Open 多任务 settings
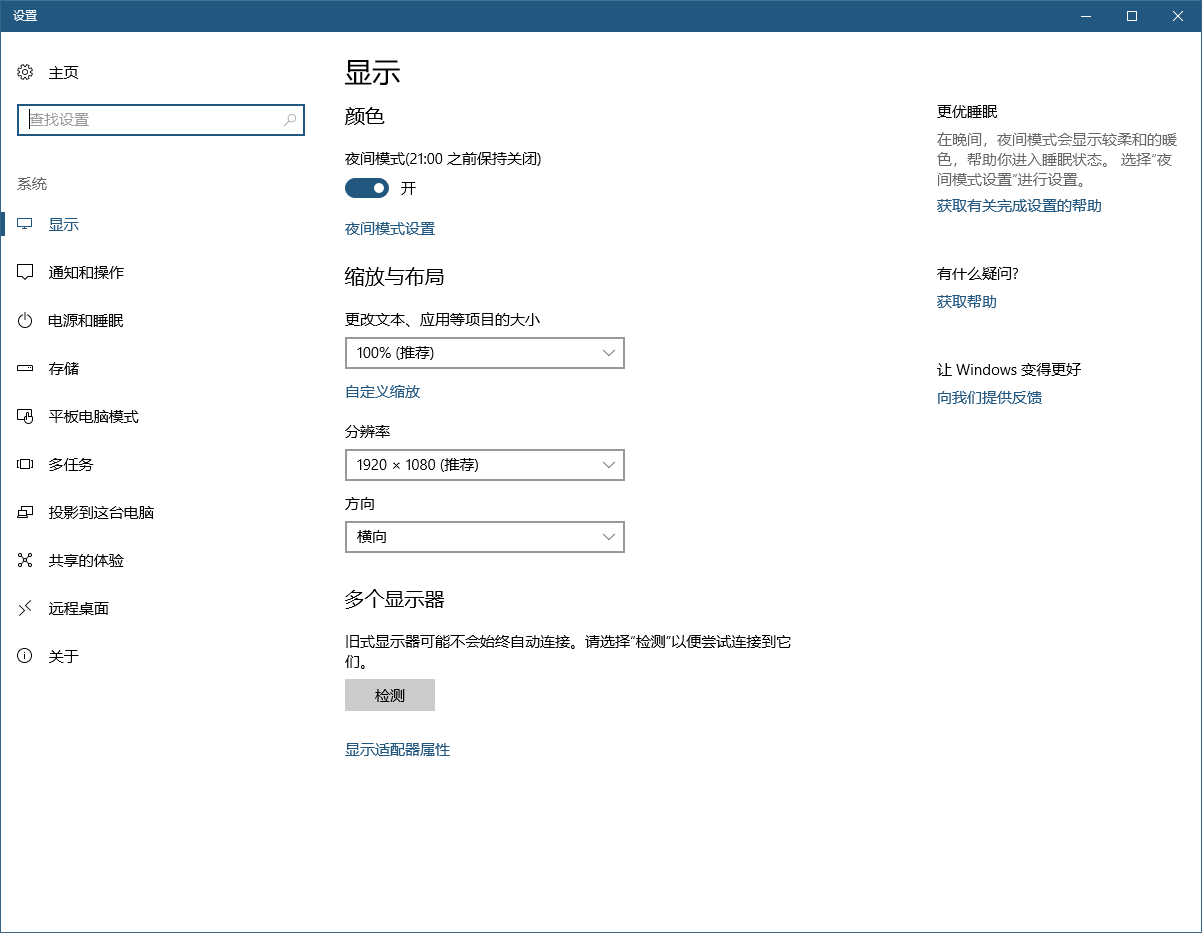Viewport: 1202px width, 933px height. (x=70, y=464)
